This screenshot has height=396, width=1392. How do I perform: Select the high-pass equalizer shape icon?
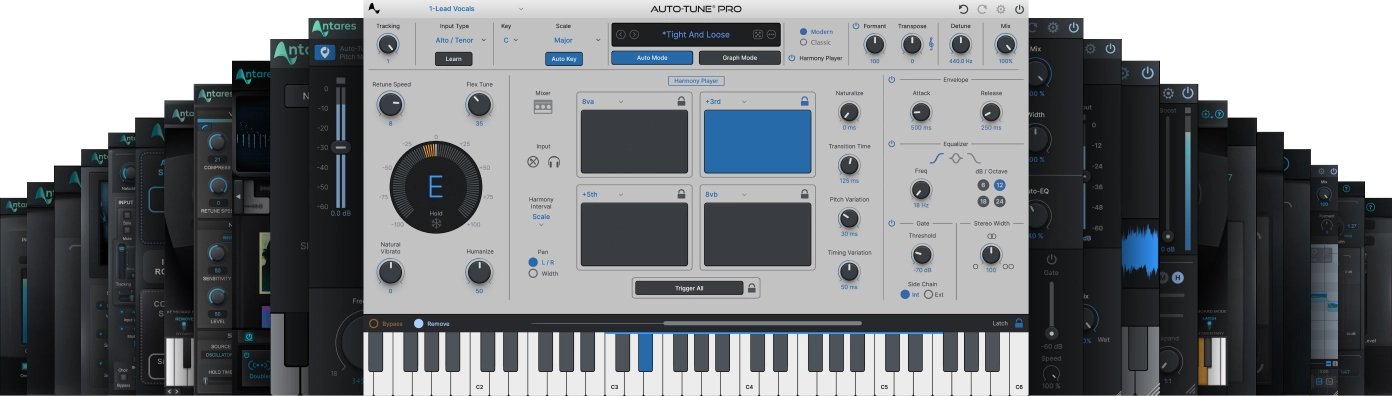pos(936,158)
